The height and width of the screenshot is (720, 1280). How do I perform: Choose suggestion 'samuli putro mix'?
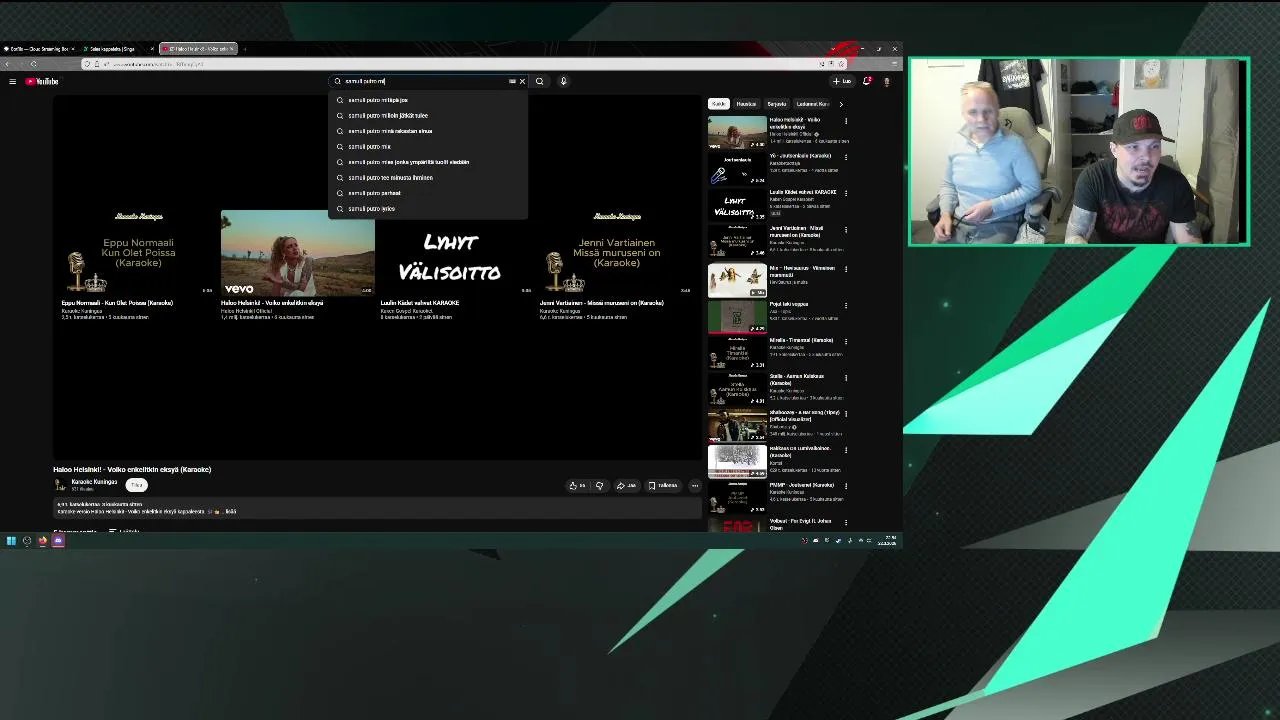click(x=428, y=146)
